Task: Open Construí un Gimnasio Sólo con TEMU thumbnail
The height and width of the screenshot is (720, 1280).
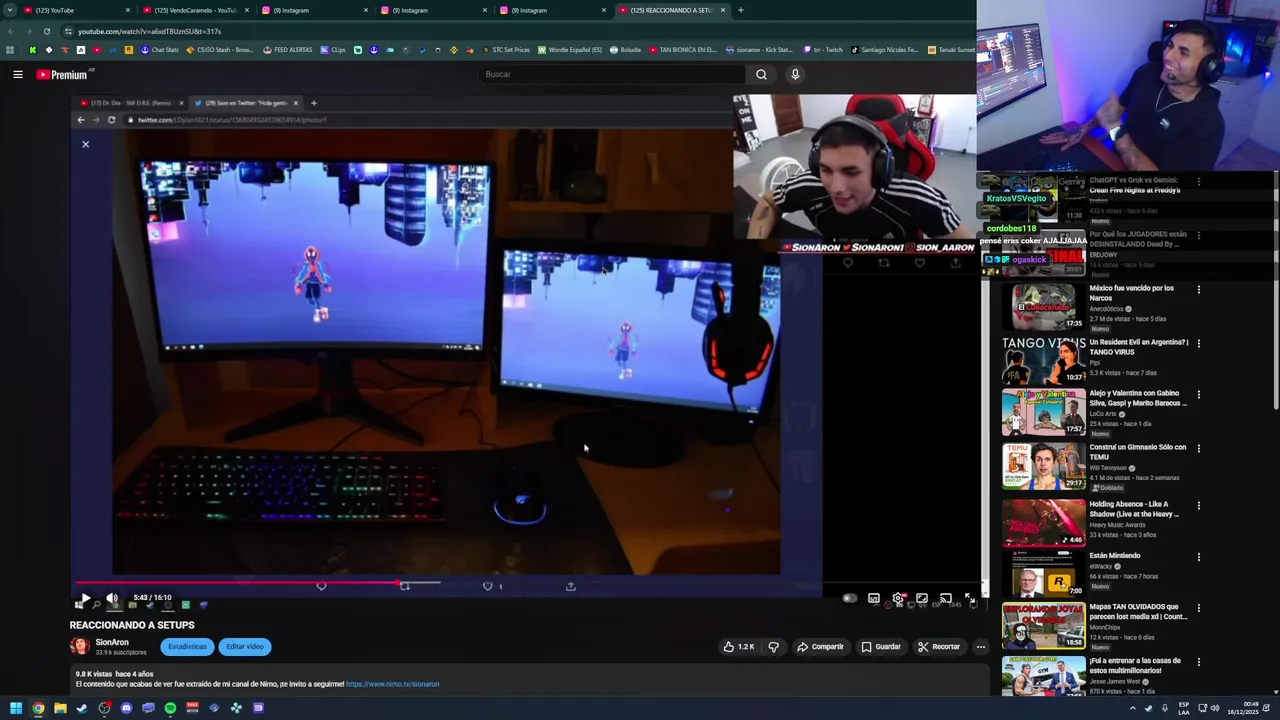Action: point(1043,467)
